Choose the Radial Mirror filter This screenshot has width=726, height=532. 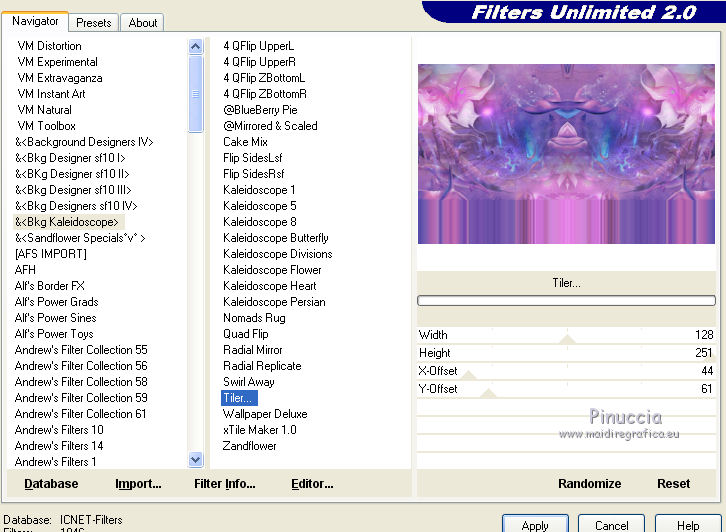pyautogui.click(x=252, y=350)
